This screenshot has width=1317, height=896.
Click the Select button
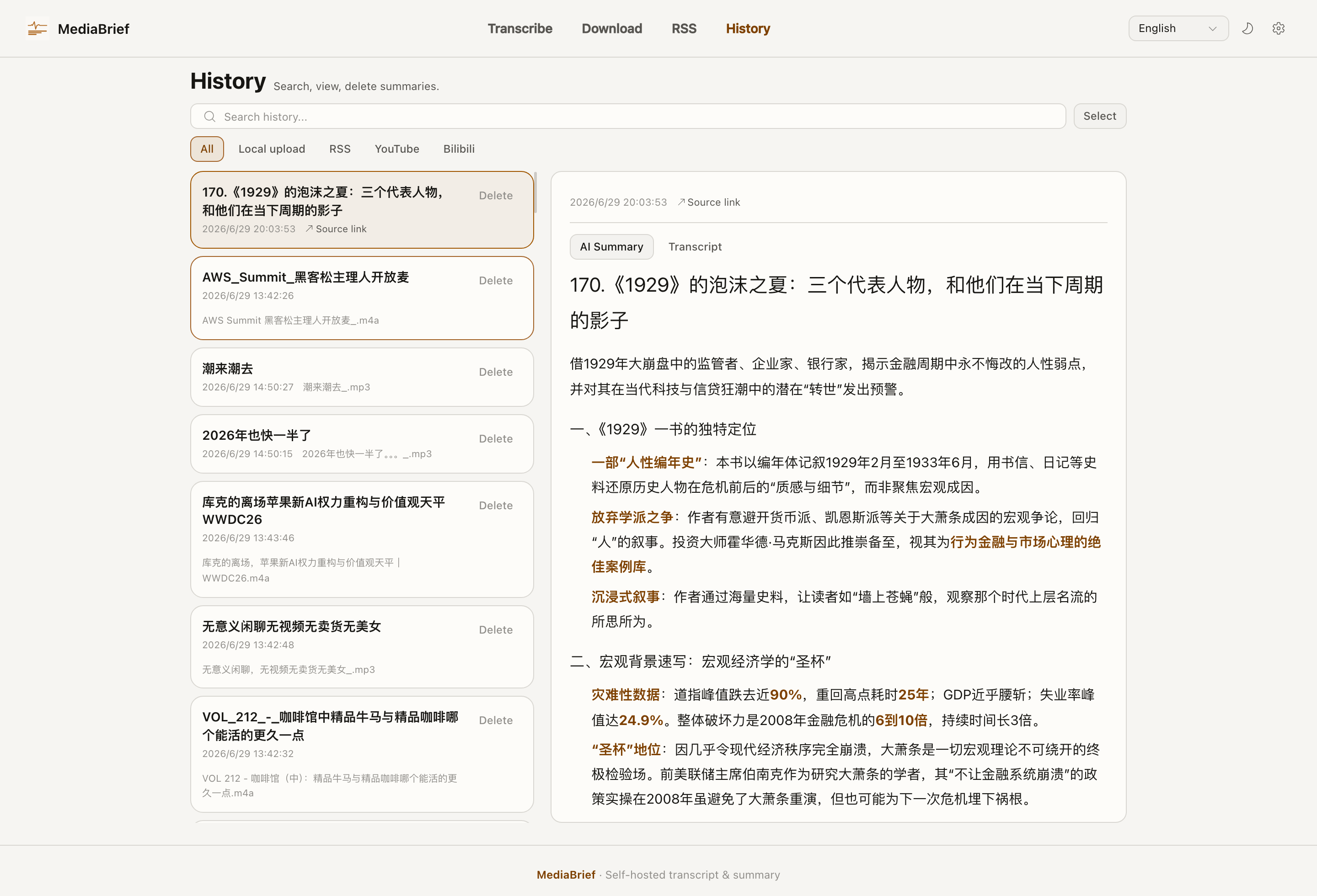click(1099, 116)
